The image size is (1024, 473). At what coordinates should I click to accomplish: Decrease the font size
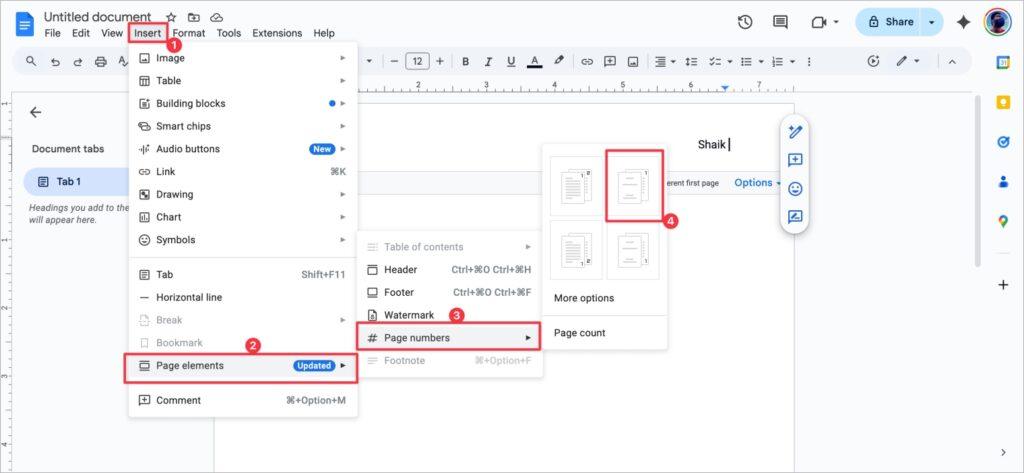click(394, 61)
